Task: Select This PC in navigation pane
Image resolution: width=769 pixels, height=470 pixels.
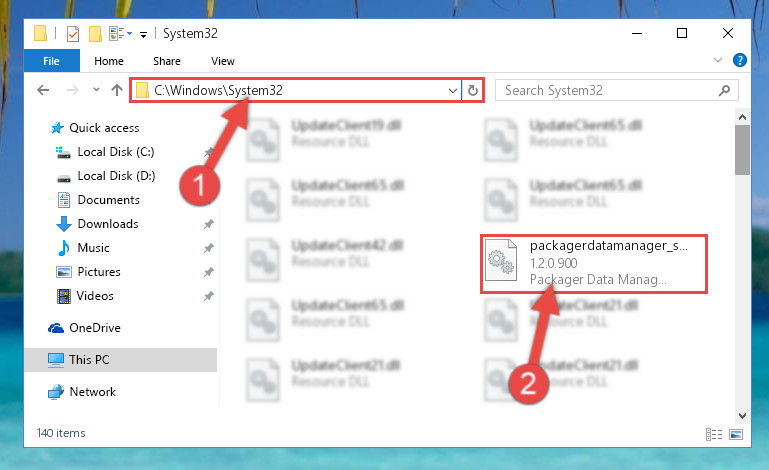Action: point(121,360)
